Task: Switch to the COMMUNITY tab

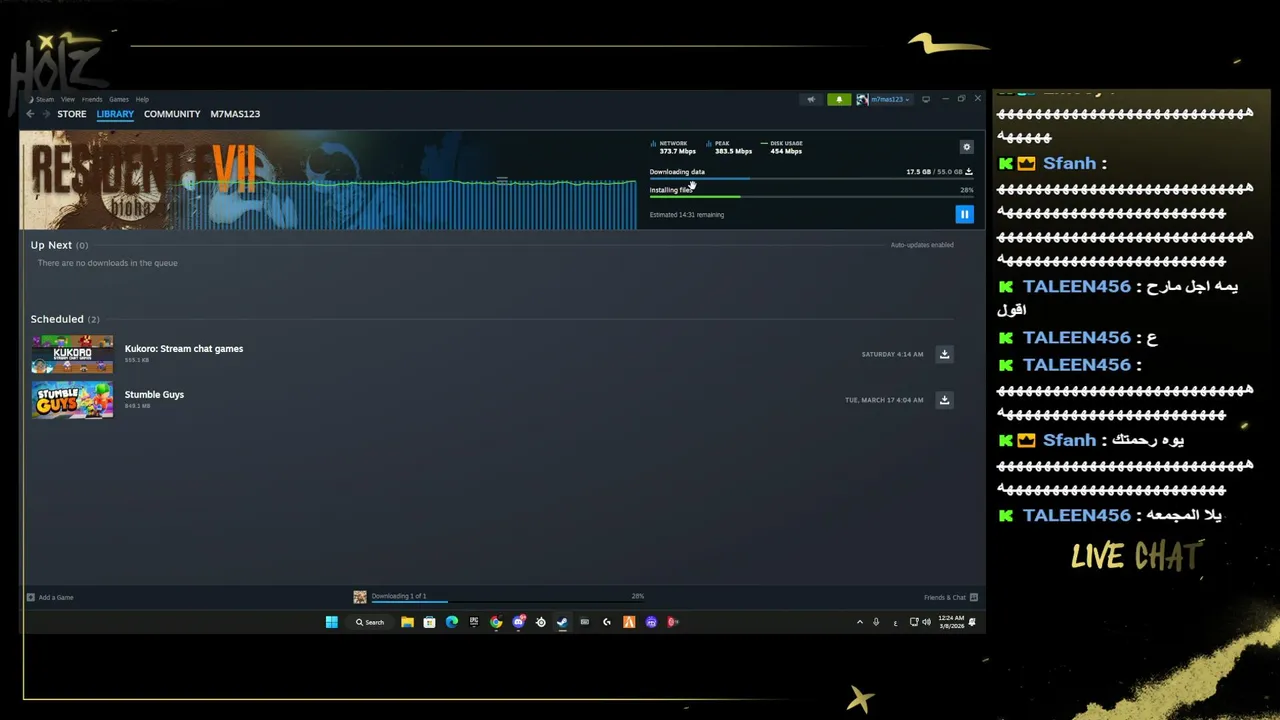Action: pos(172,114)
